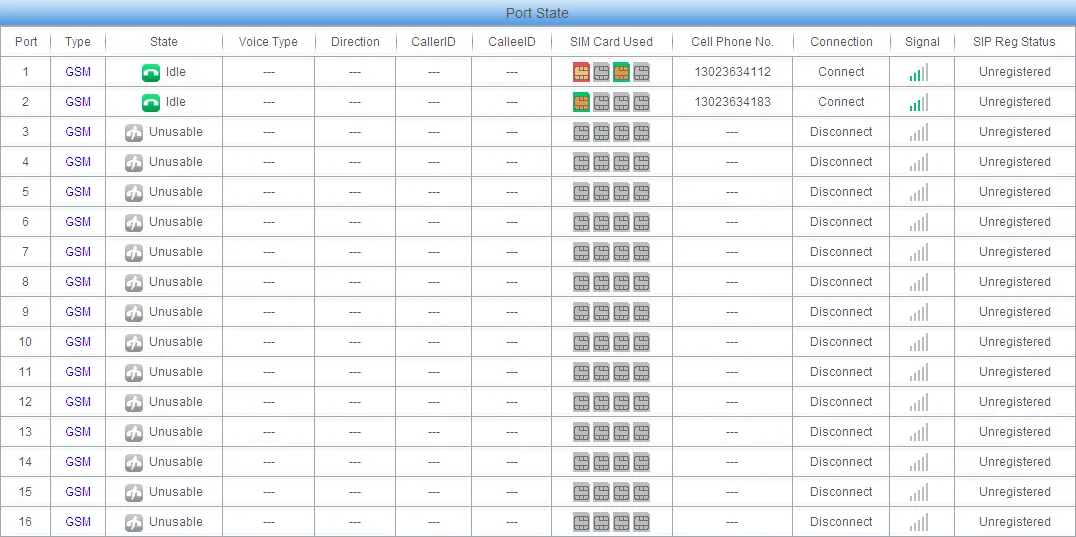This screenshot has width=1076, height=537.
Task: Click the Disconnect status for port 9
Action: pyautogui.click(x=841, y=311)
